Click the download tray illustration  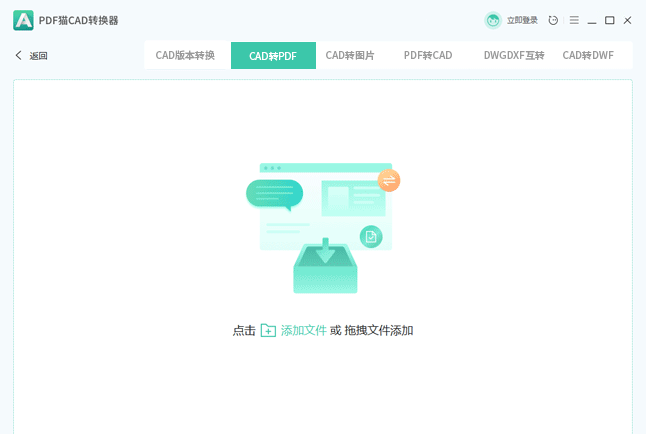tap(325, 264)
